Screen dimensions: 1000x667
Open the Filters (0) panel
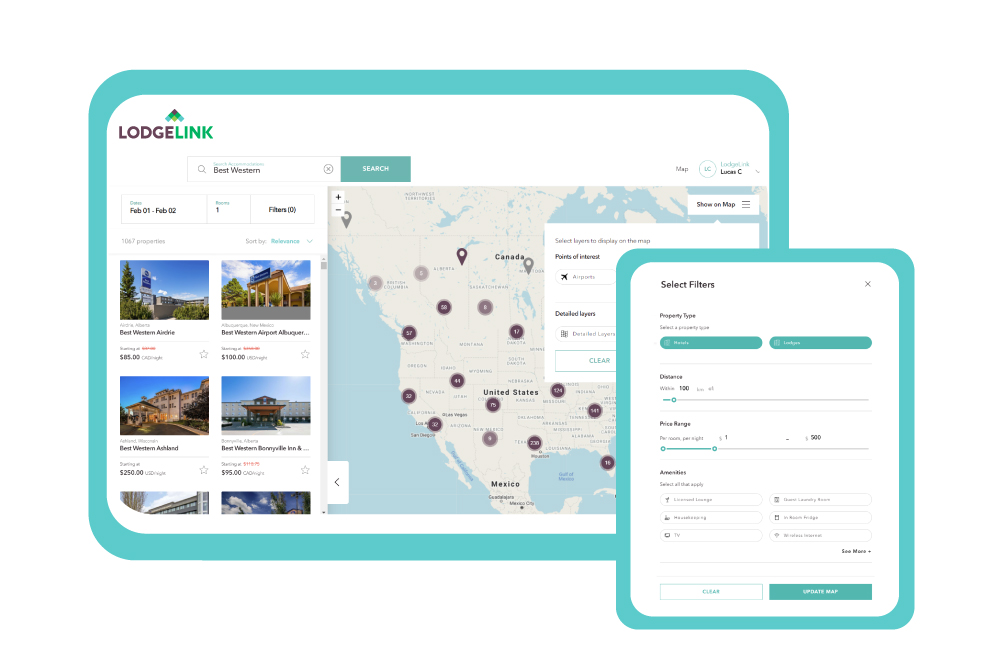pos(283,208)
